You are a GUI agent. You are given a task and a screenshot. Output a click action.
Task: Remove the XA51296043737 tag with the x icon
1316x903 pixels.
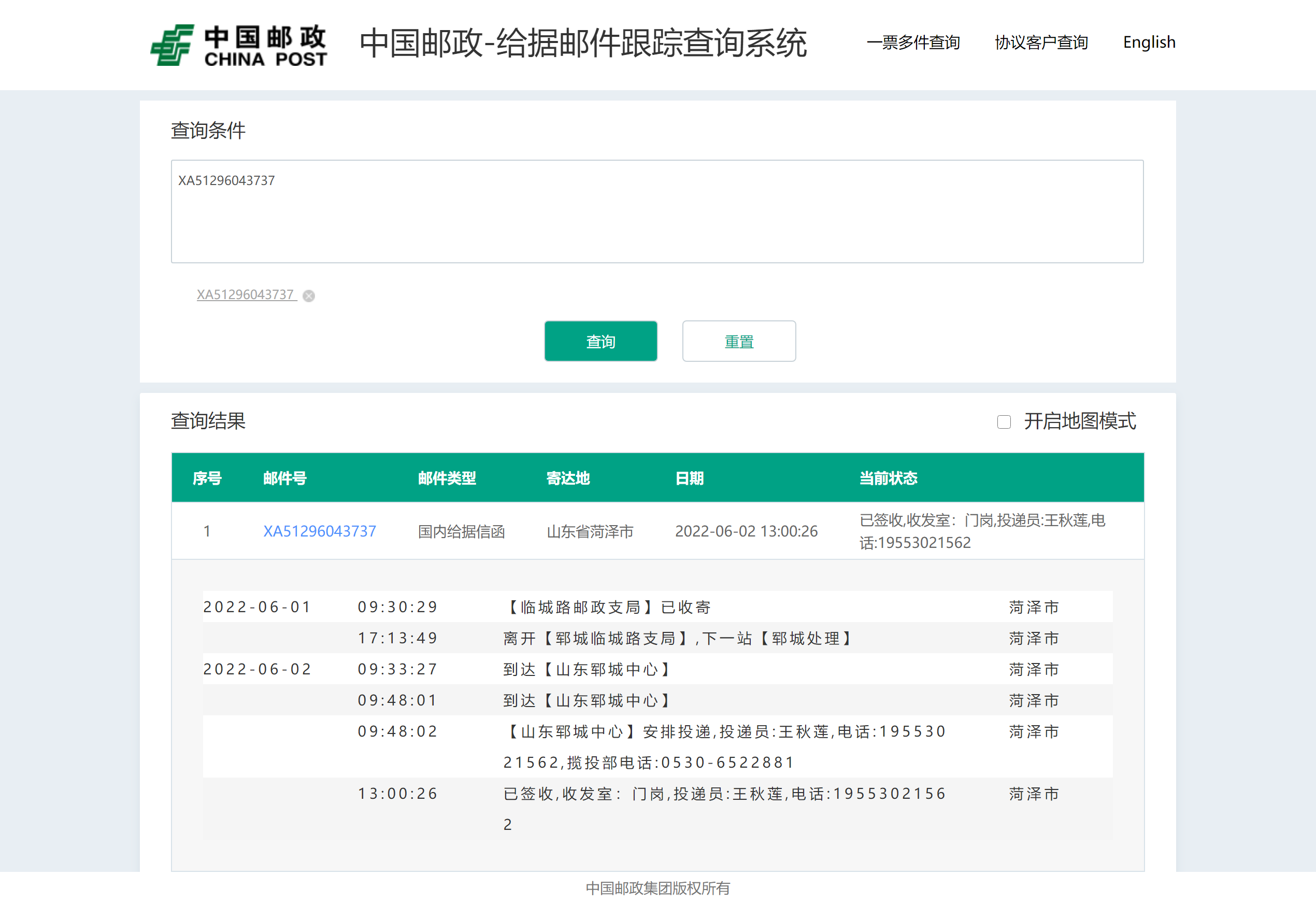309,295
